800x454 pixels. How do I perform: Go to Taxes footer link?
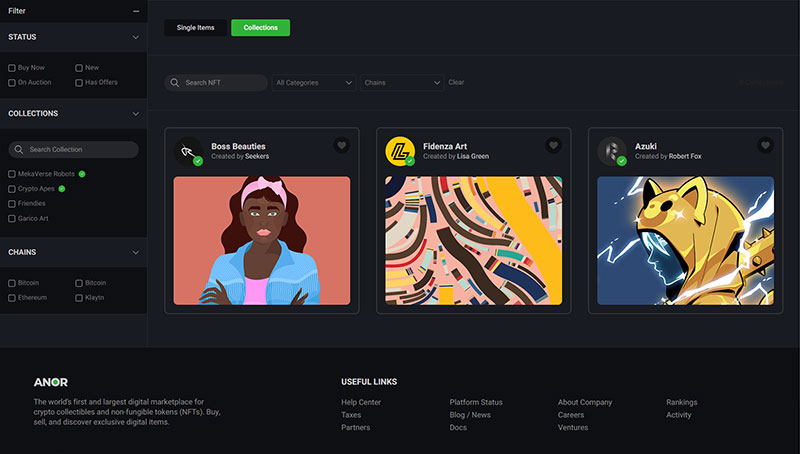(351, 415)
